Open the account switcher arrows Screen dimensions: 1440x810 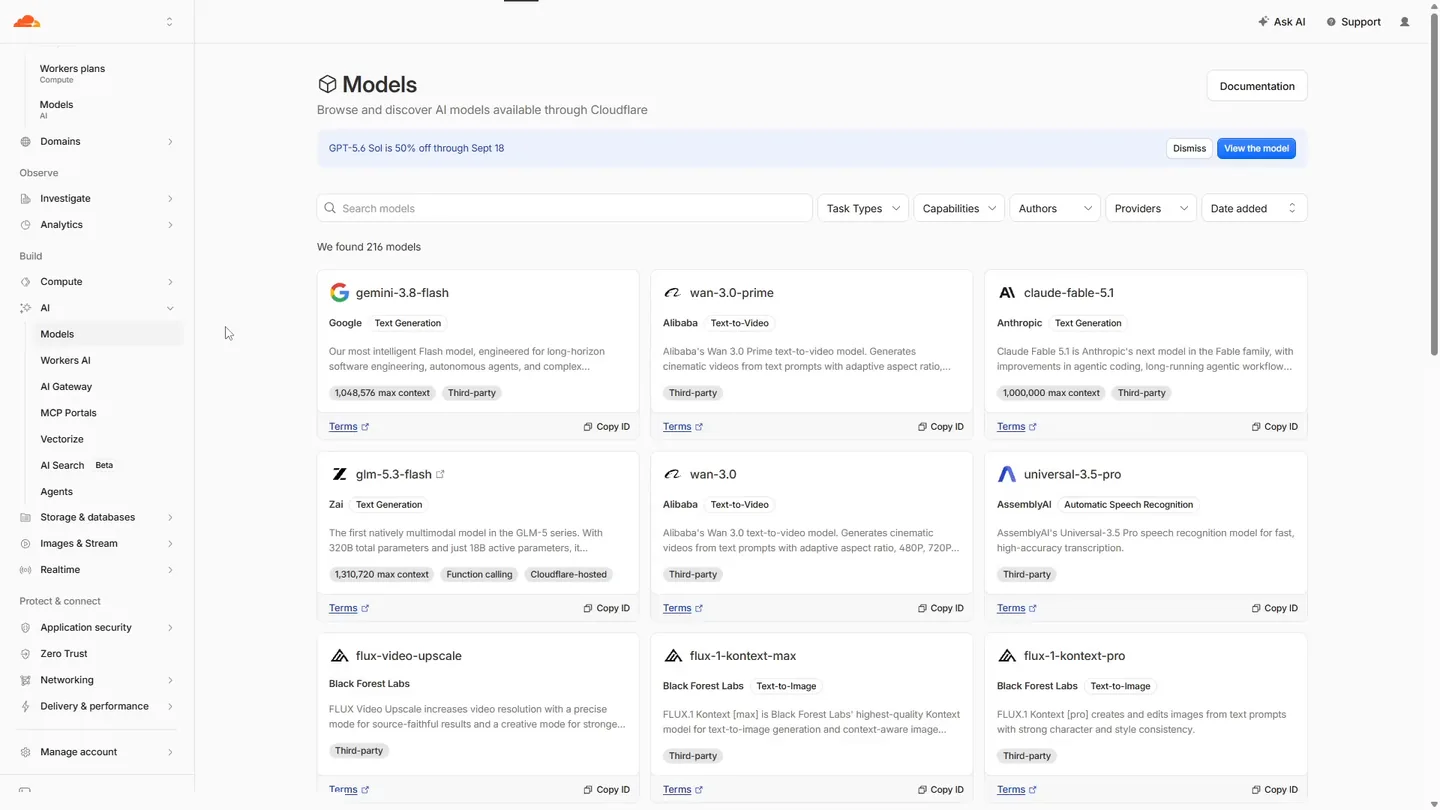point(169,22)
